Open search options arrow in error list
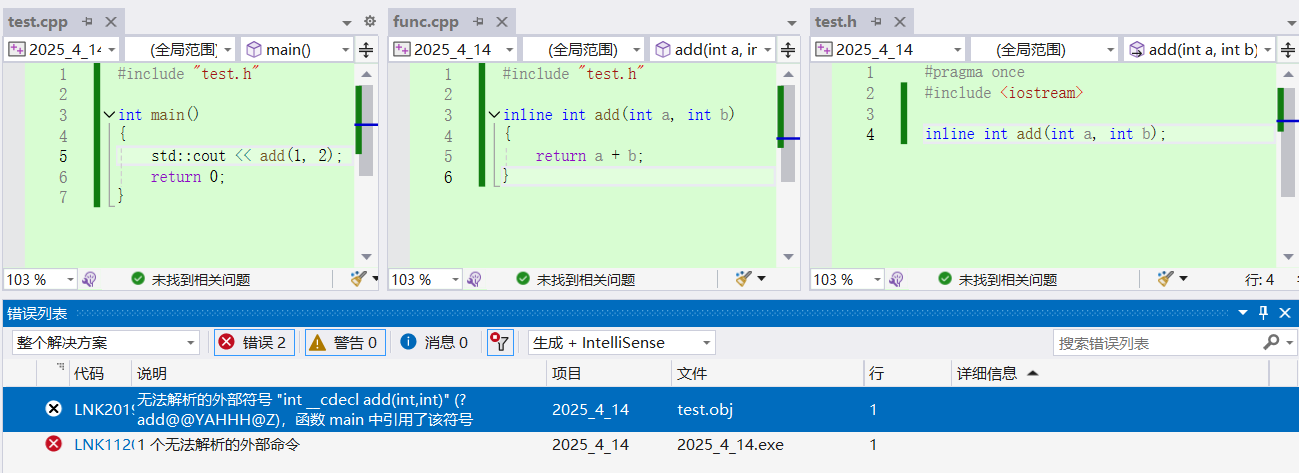Screen dimensions: 1299x473 click(x=1290, y=342)
